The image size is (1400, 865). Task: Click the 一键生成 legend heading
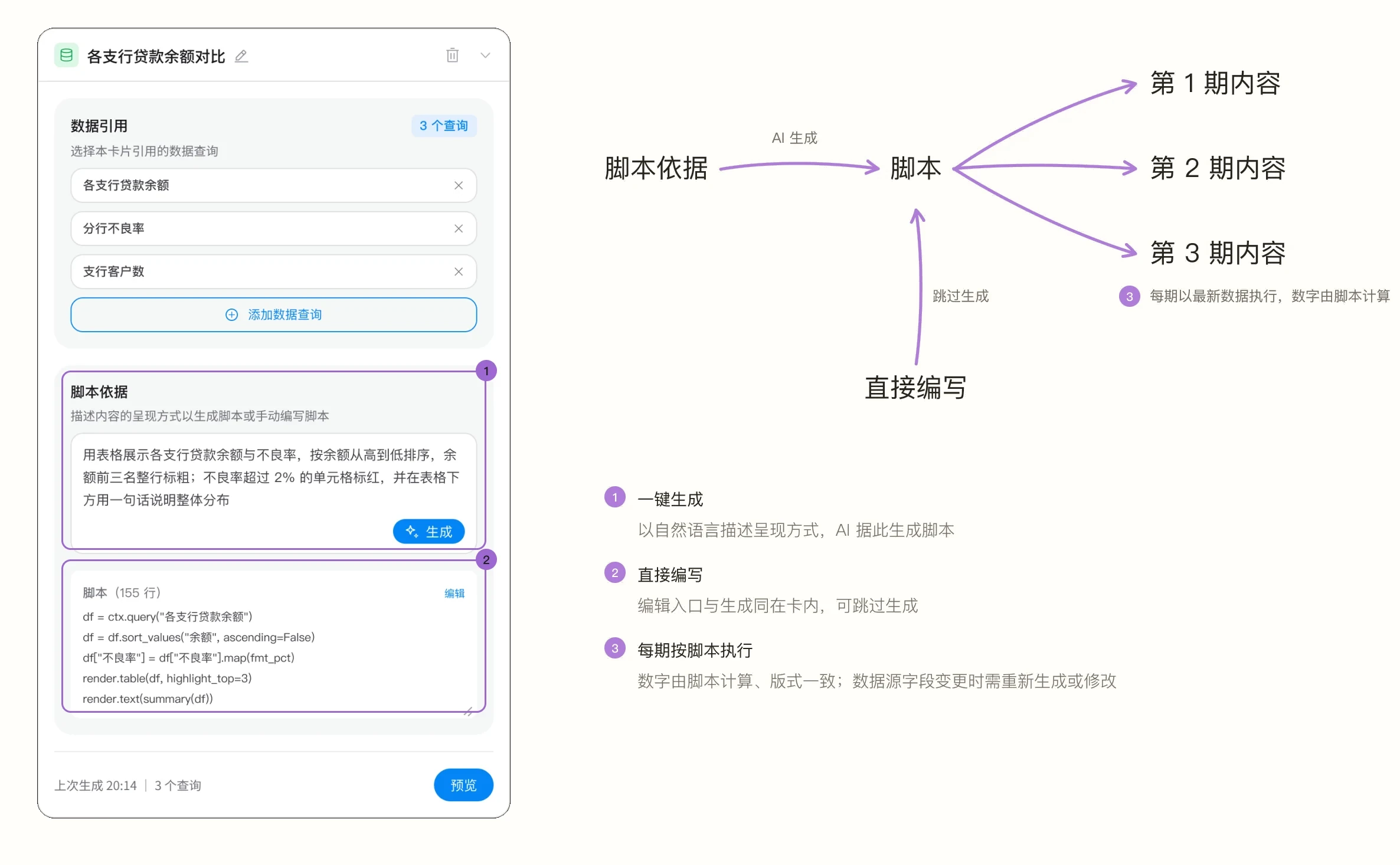pyautogui.click(x=670, y=499)
